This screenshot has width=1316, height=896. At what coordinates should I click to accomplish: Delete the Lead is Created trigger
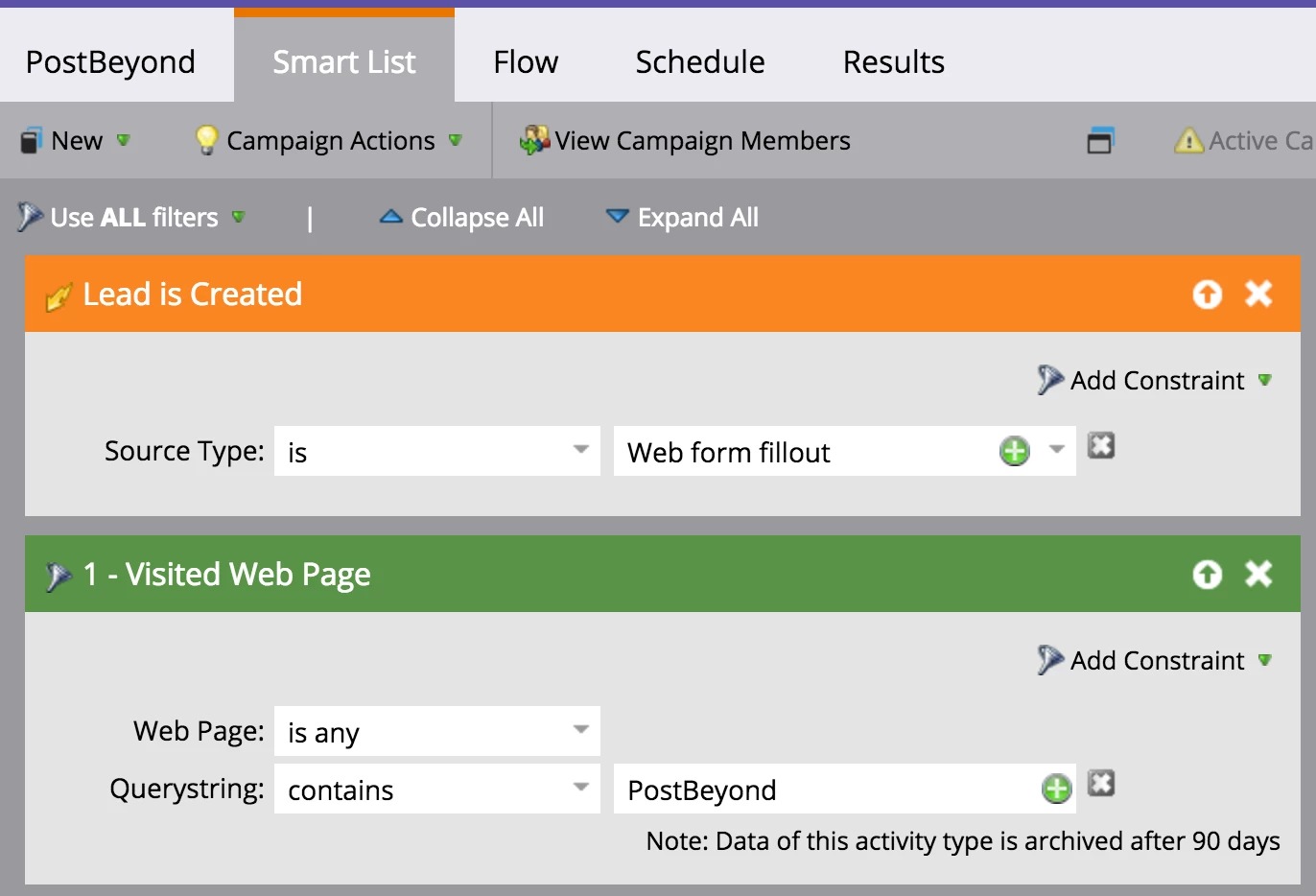[x=1258, y=294]
